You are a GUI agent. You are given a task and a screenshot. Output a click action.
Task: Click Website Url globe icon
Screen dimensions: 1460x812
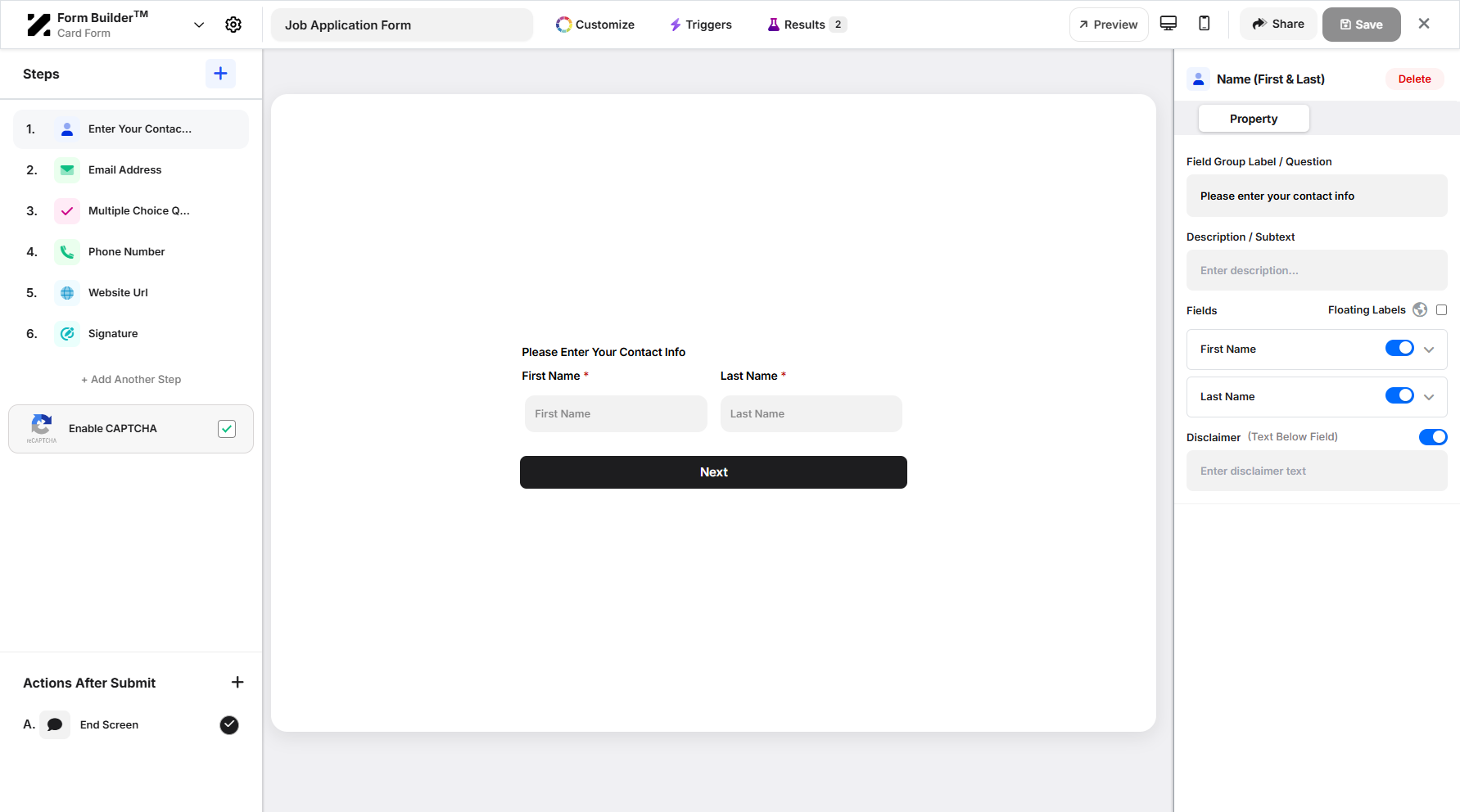click(x=67, y=293)
